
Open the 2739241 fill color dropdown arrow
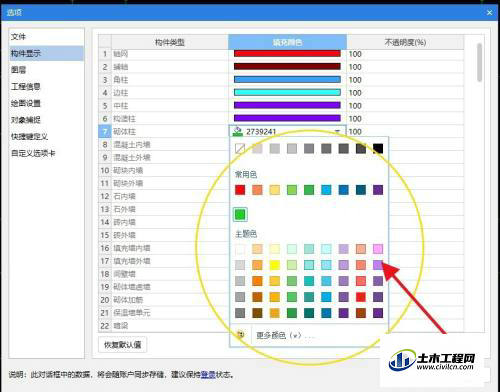click(x=337, y=131)
